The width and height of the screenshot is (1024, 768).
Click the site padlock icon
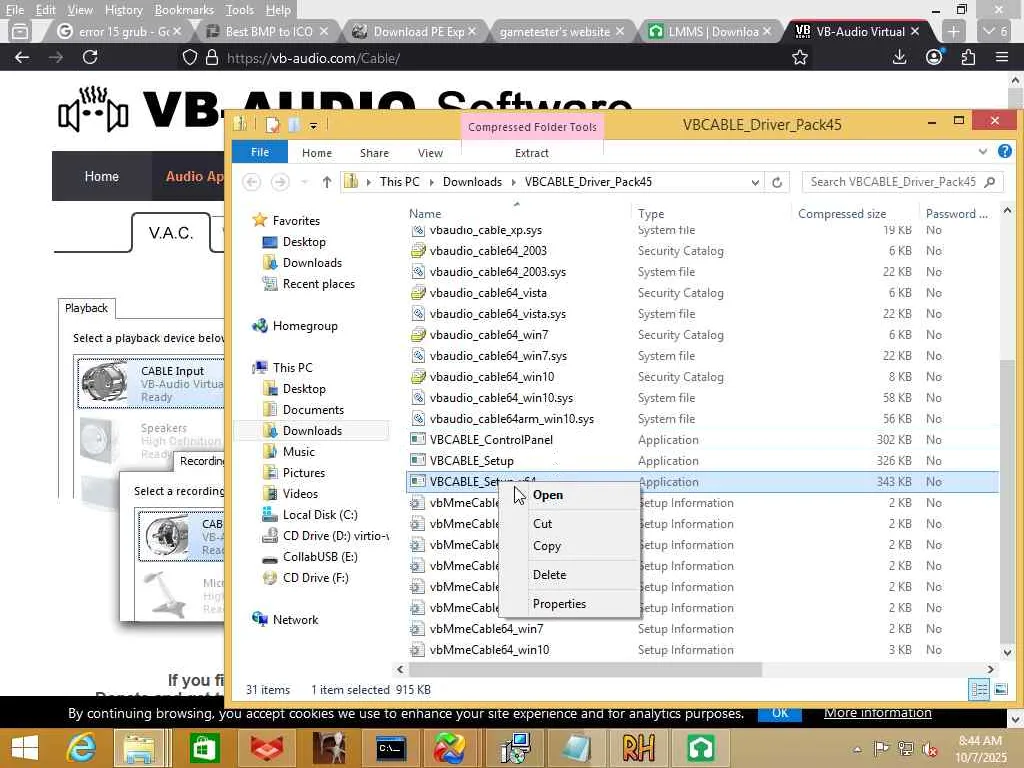pyautogui.click(x=212, y=57)
